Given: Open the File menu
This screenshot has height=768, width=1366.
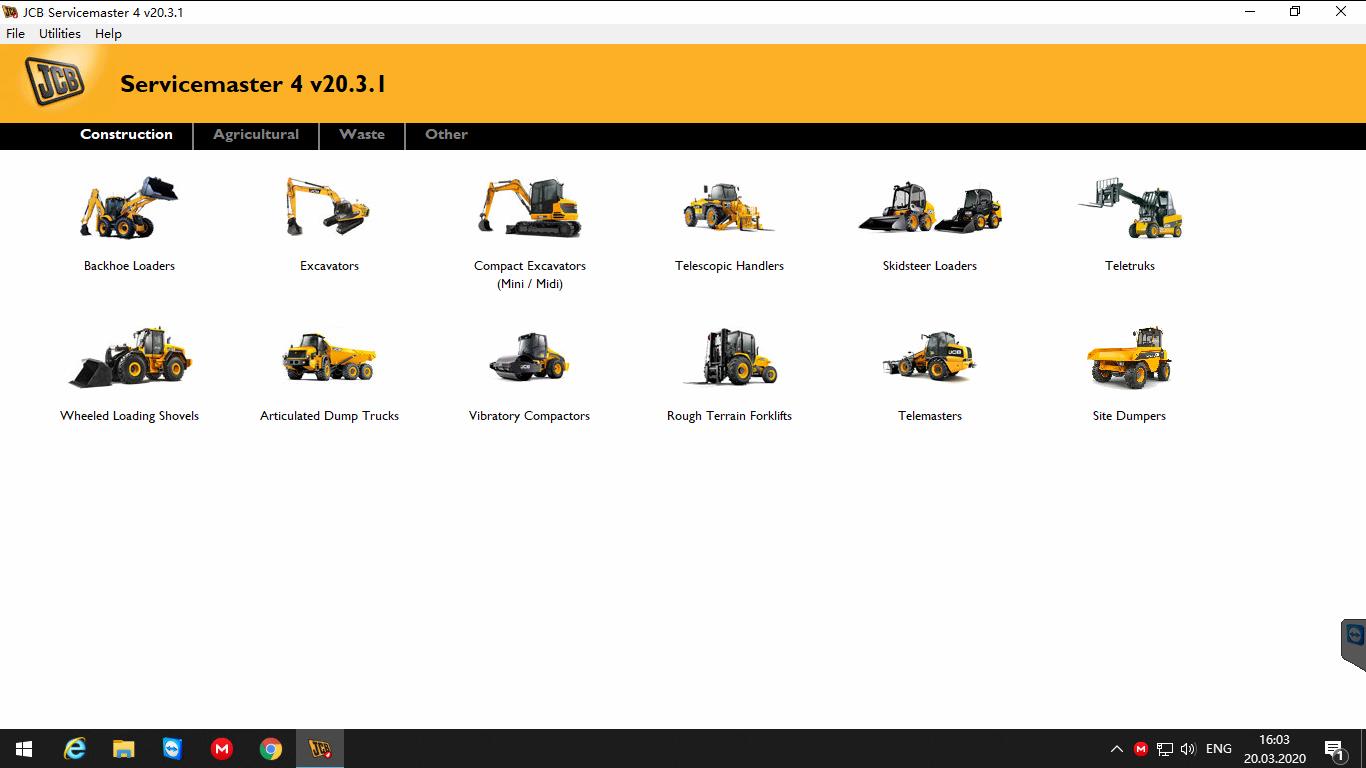Looking at the screenshot, I should pos(15,33).
